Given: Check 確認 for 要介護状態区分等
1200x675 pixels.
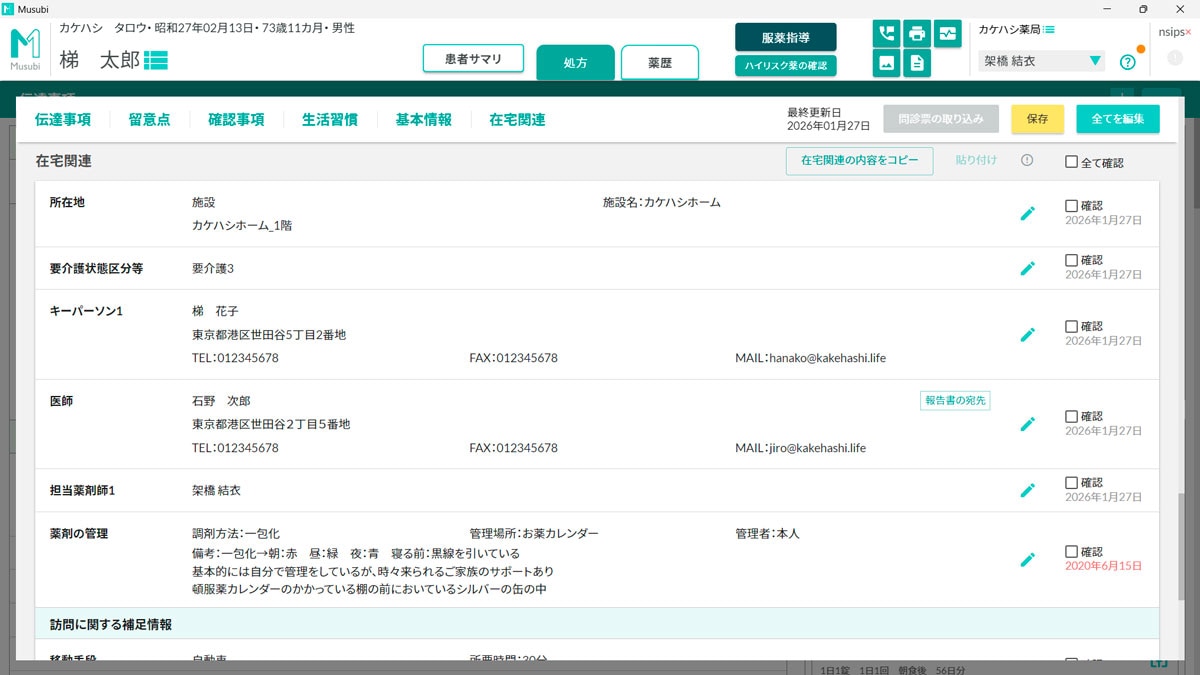Looking at the screenshot, I should [1072, 259].
